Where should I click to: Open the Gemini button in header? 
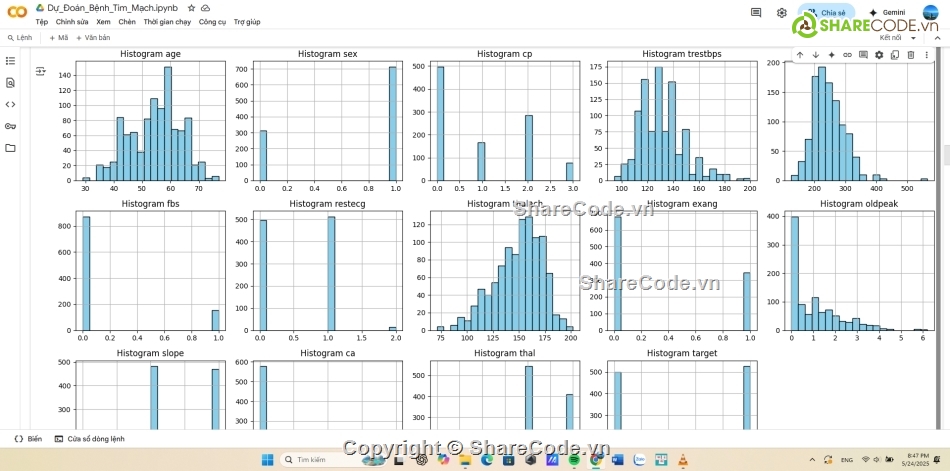889,12
